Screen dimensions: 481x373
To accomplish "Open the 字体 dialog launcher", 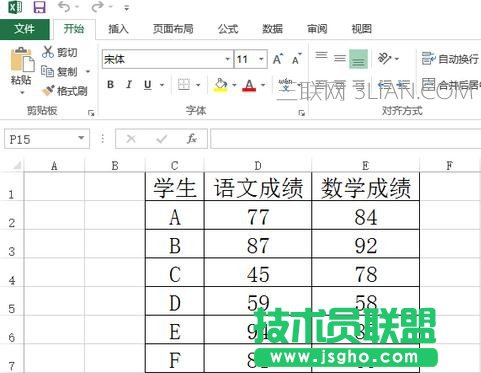I will 302,113.
